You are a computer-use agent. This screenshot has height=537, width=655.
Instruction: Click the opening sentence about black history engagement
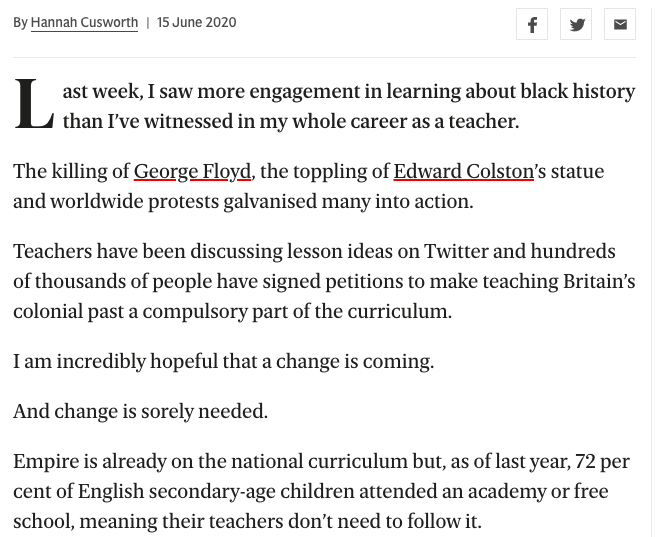[349, 106]
